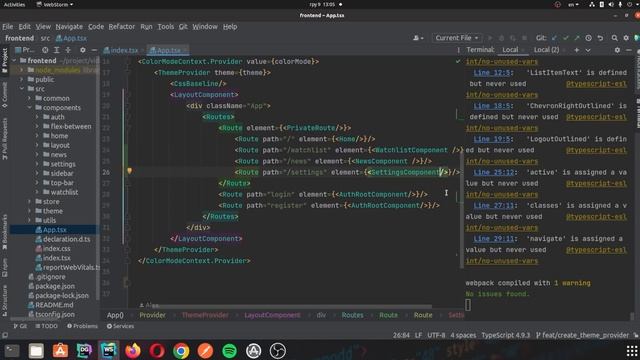Open IDE settings gear in main toolbar
The height and width of the screenshot is (360, 640).
tap(626, 38)
